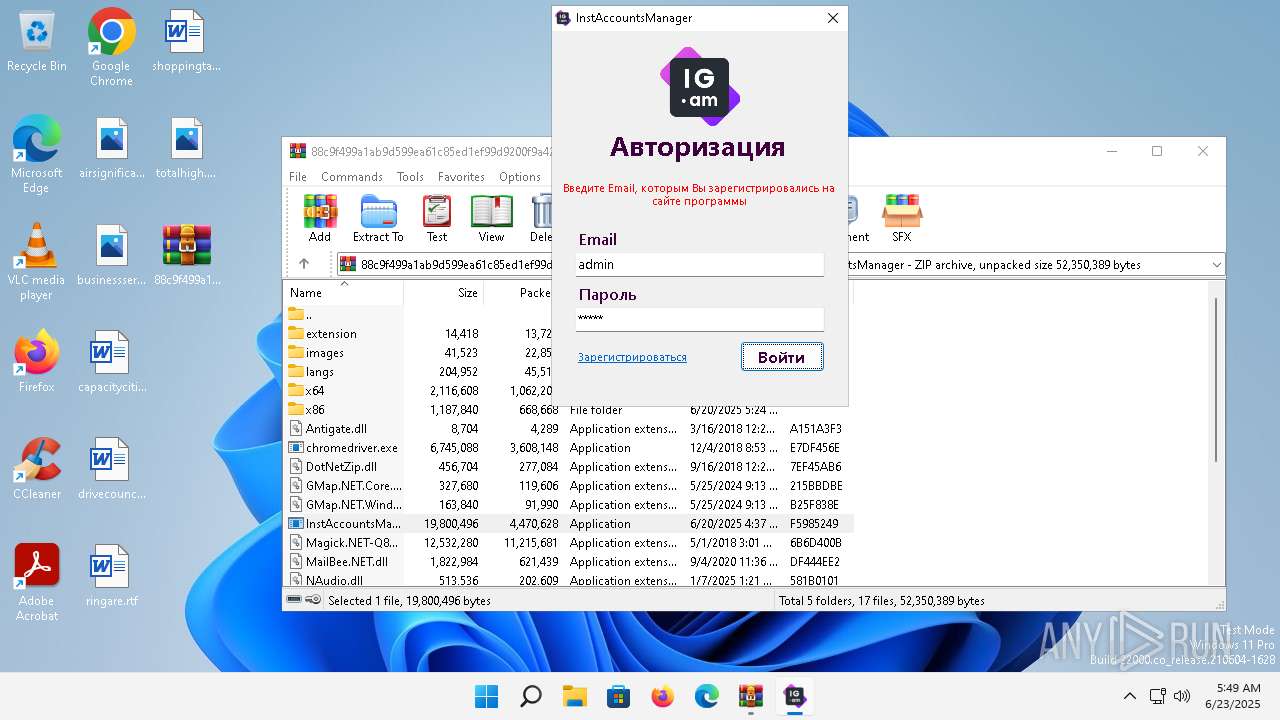Select Microsoft Edge desktop shortcut

[37, 154]
